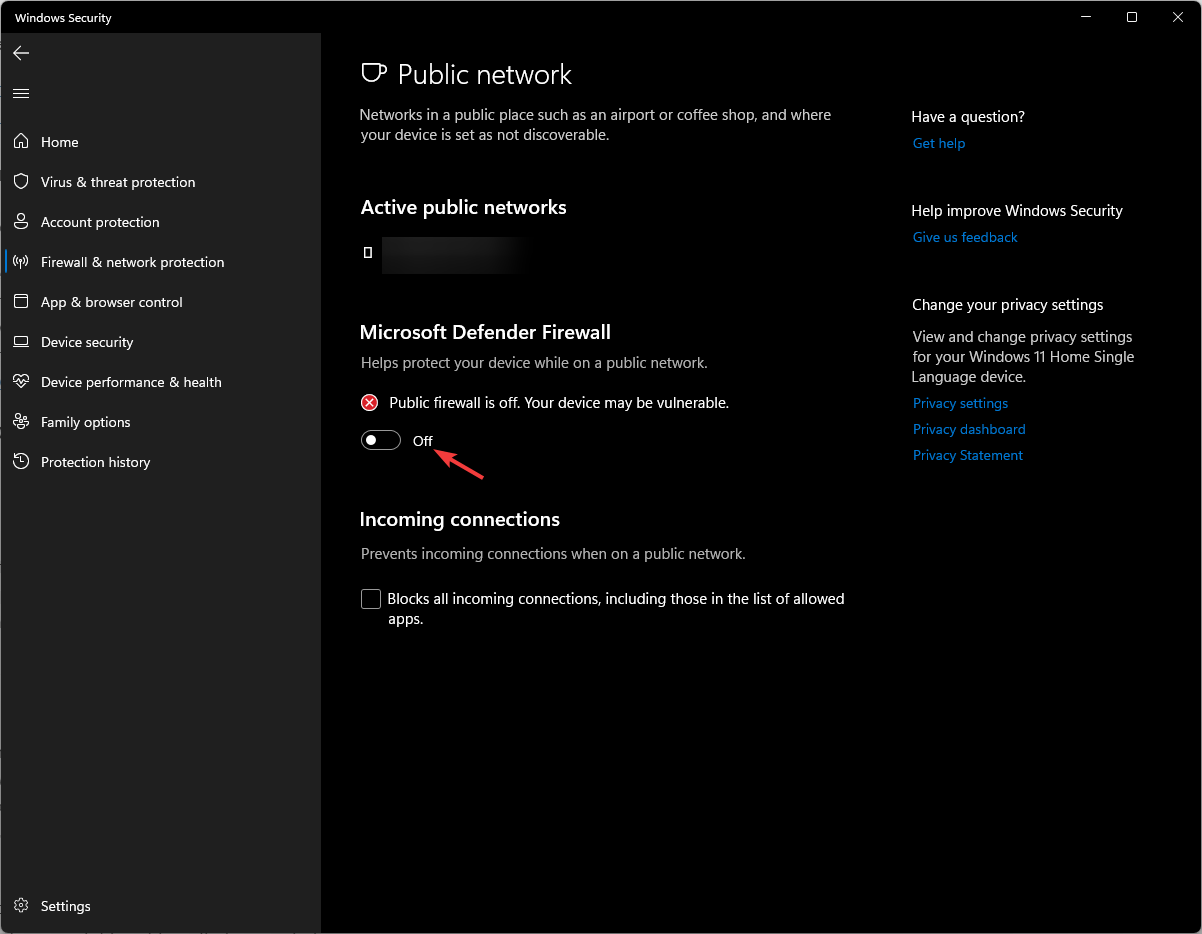Viewport: 1202px width, 934px height.
Task: Click the coffee cup icon beside Public network
Action: click(373, 74)
